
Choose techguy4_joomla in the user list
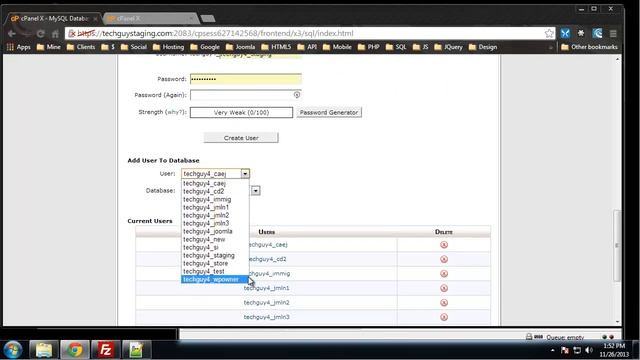click(x=215, y=231)
